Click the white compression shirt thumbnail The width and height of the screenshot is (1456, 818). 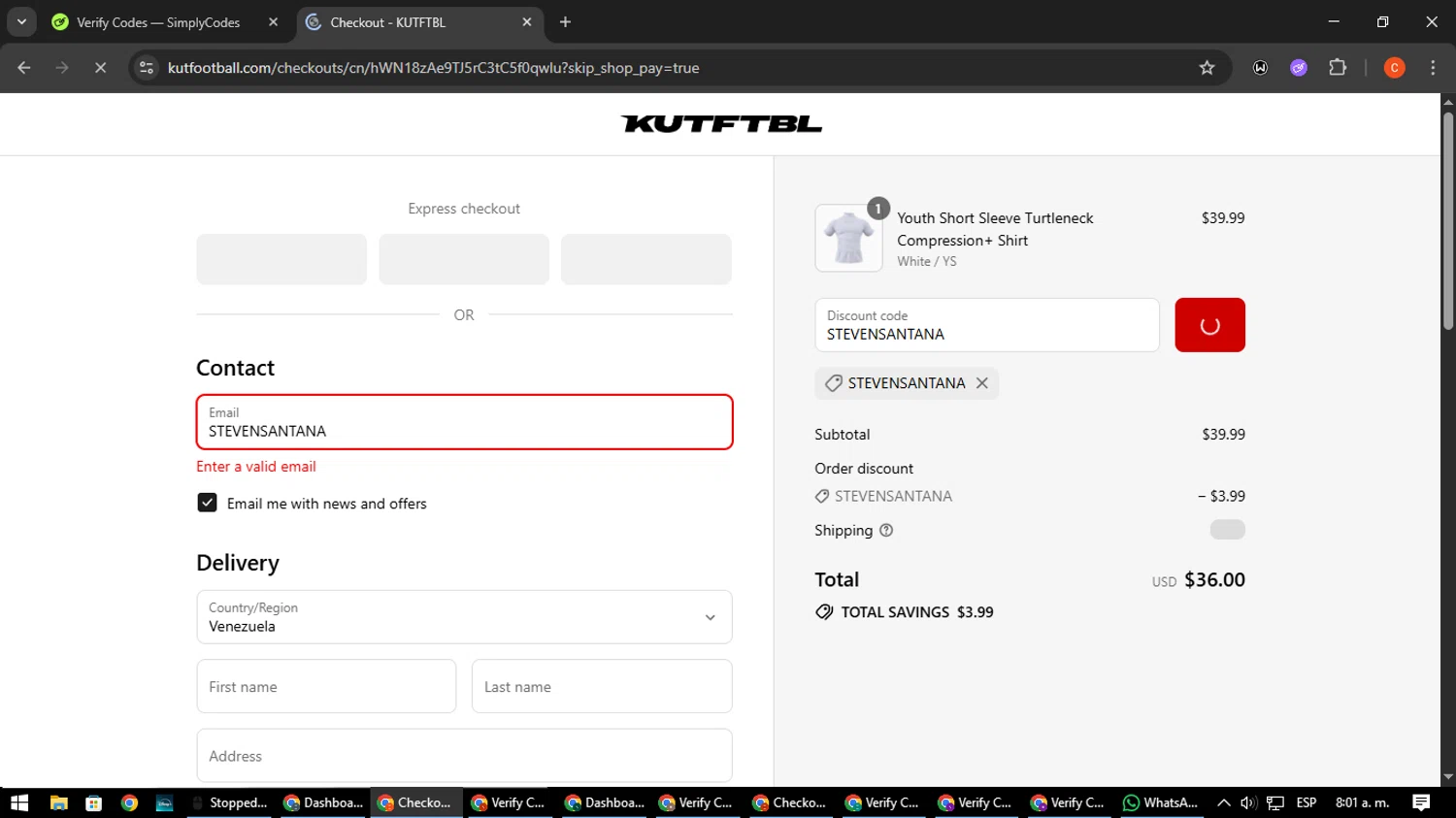[x=848, y=238]
